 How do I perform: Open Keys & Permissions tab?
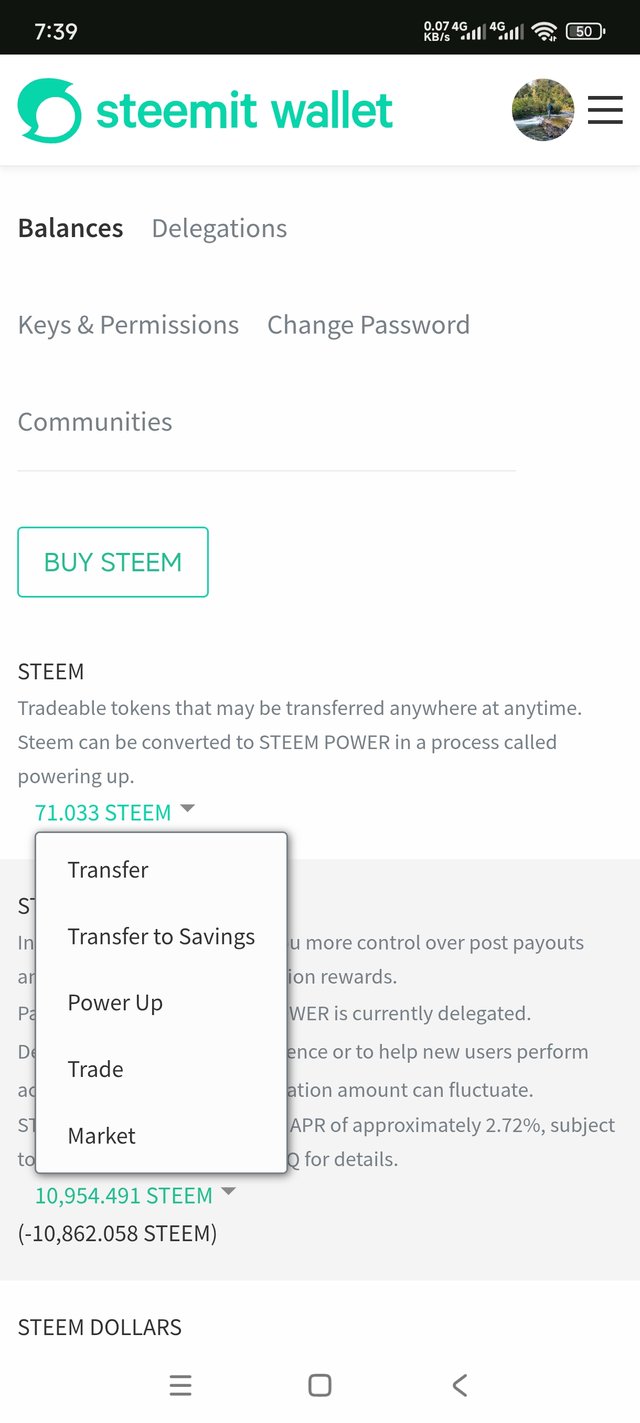[128, 325]
